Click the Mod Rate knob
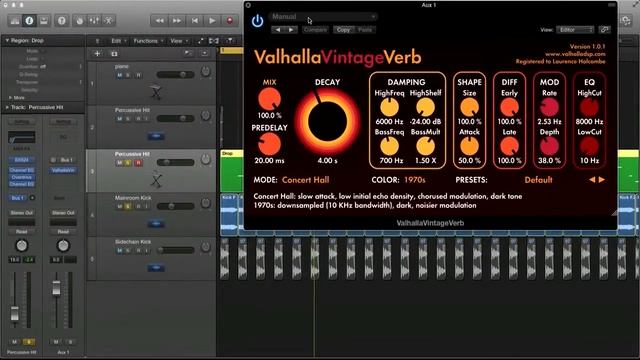Viewport: 640px width, 360px height. click(549, 107)
